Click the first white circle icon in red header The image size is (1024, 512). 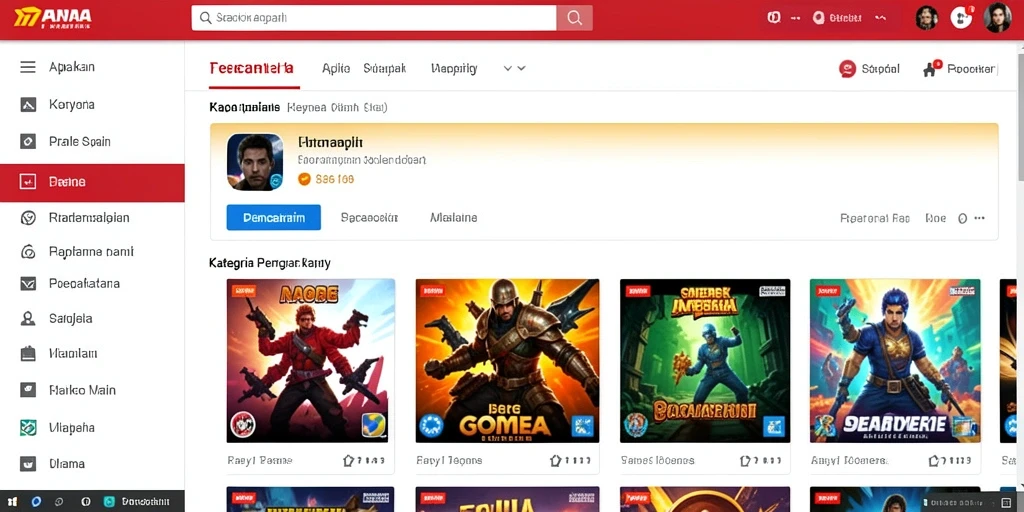tap(774, 18)
